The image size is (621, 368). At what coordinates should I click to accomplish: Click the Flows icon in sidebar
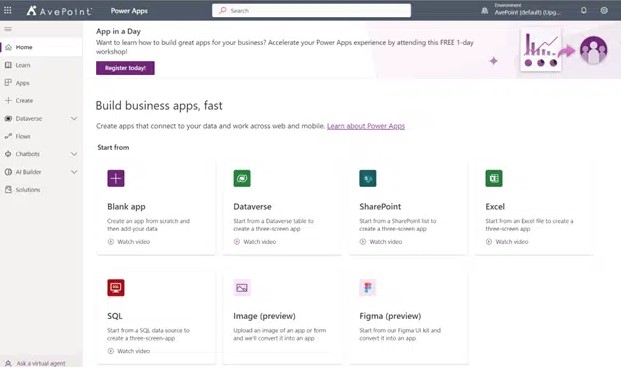[x=8, y=136]
